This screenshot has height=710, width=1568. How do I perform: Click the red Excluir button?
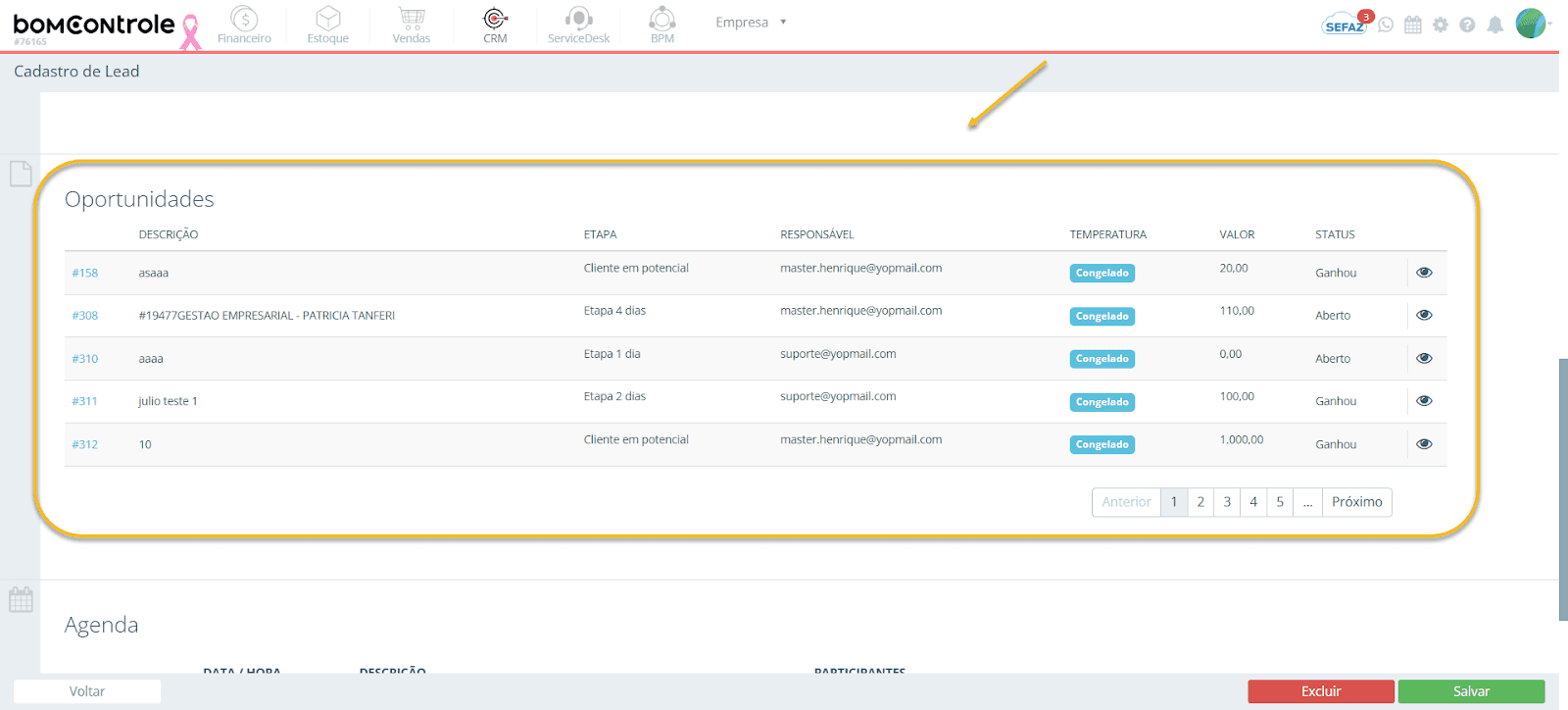pyautogui.click(x=1321, y=691)
